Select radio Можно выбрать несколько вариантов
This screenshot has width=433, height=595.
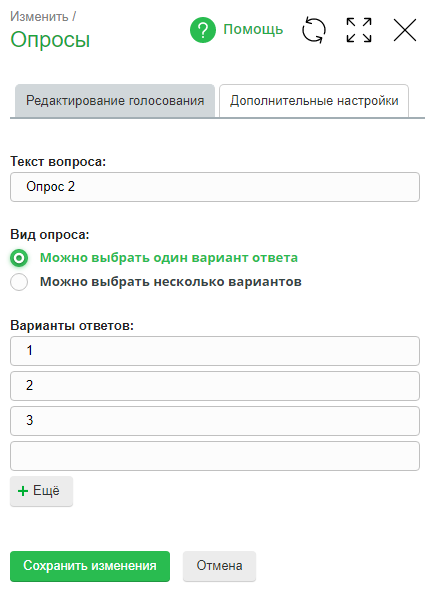coord(19,282)
